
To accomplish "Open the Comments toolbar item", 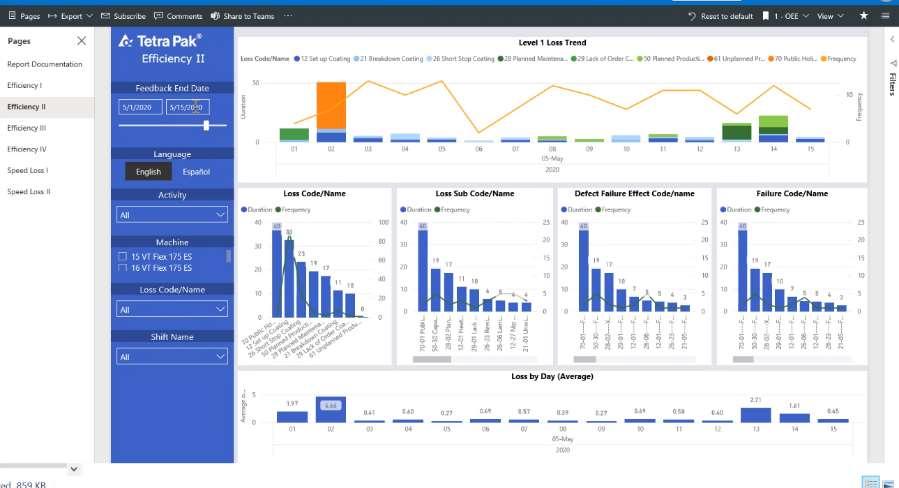I will tap(178, 16).
